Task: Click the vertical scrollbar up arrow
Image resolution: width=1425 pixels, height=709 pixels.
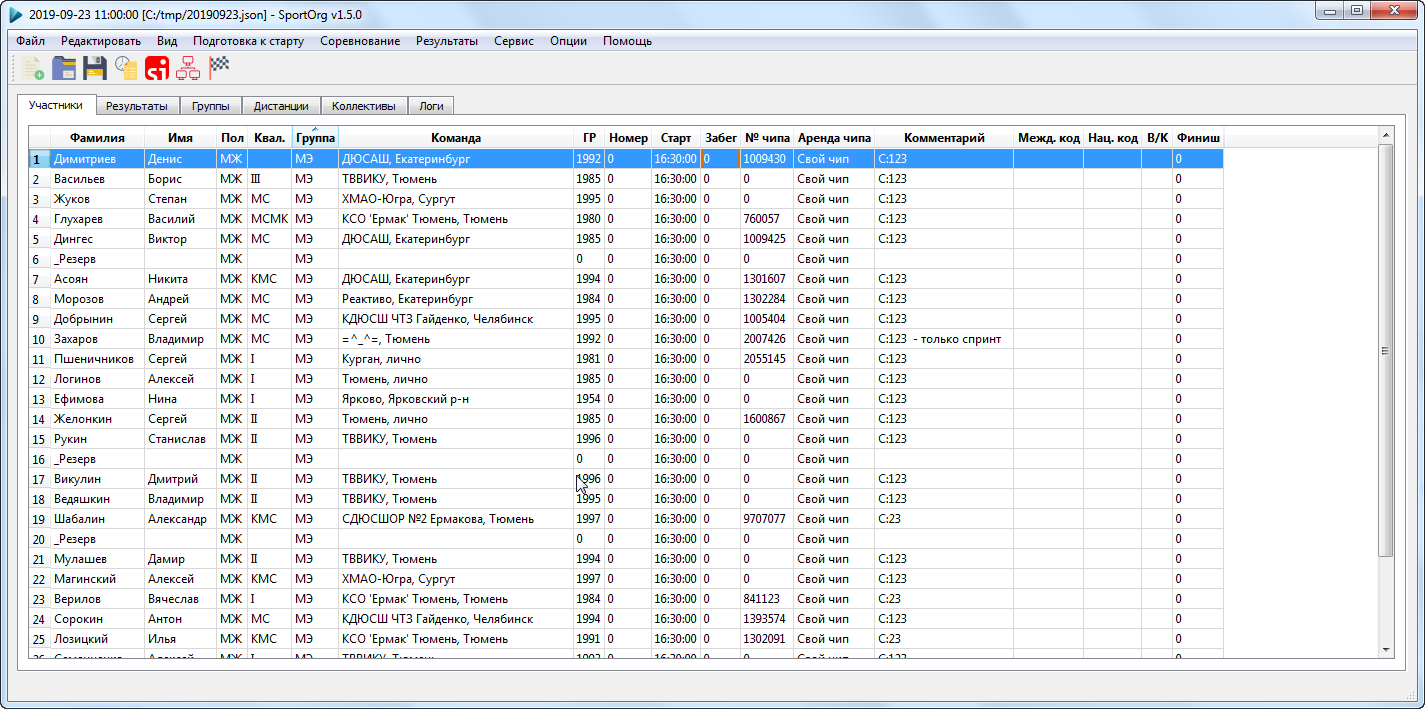Action: (1385, 135)
